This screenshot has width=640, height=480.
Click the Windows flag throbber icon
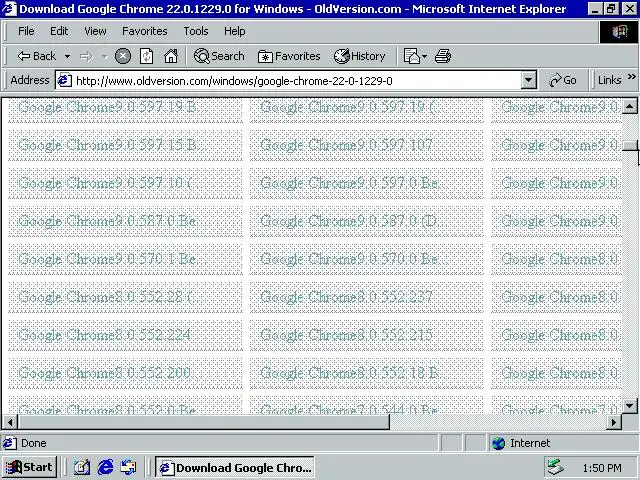tap(618, 32)
